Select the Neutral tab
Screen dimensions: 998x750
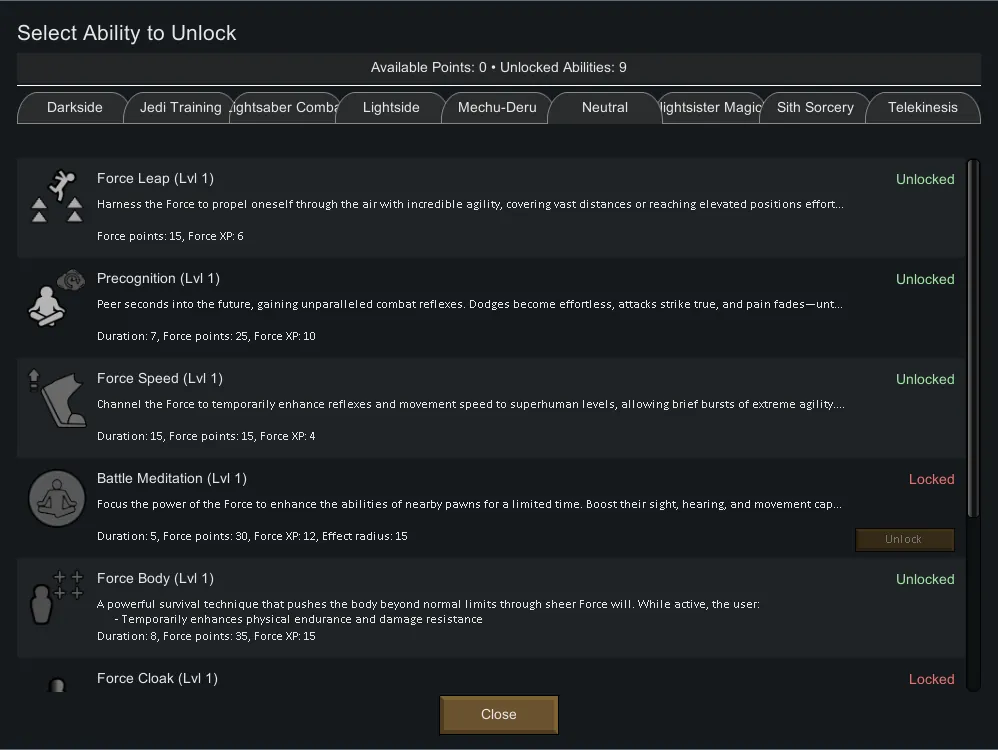point(604,108)
